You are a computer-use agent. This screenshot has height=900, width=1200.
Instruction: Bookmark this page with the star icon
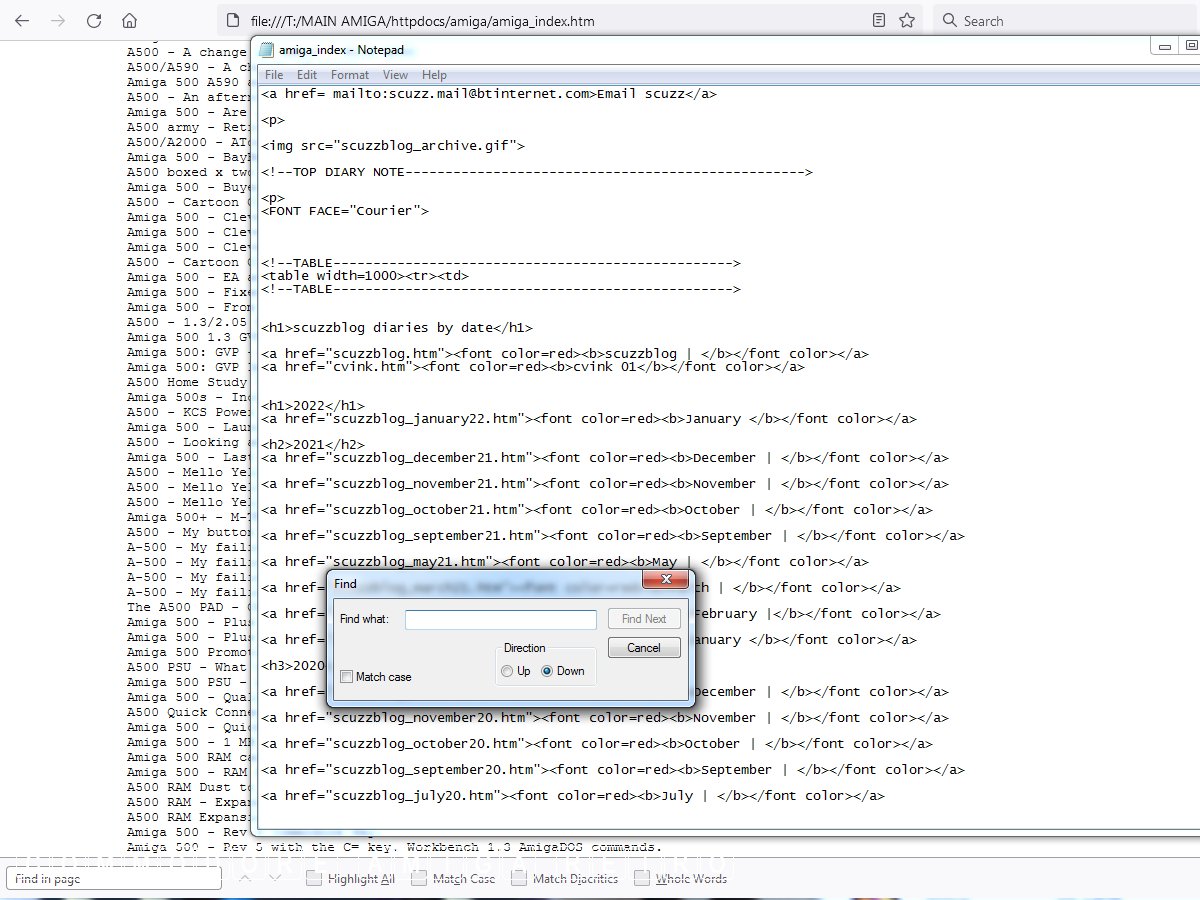tap(907, 21)
